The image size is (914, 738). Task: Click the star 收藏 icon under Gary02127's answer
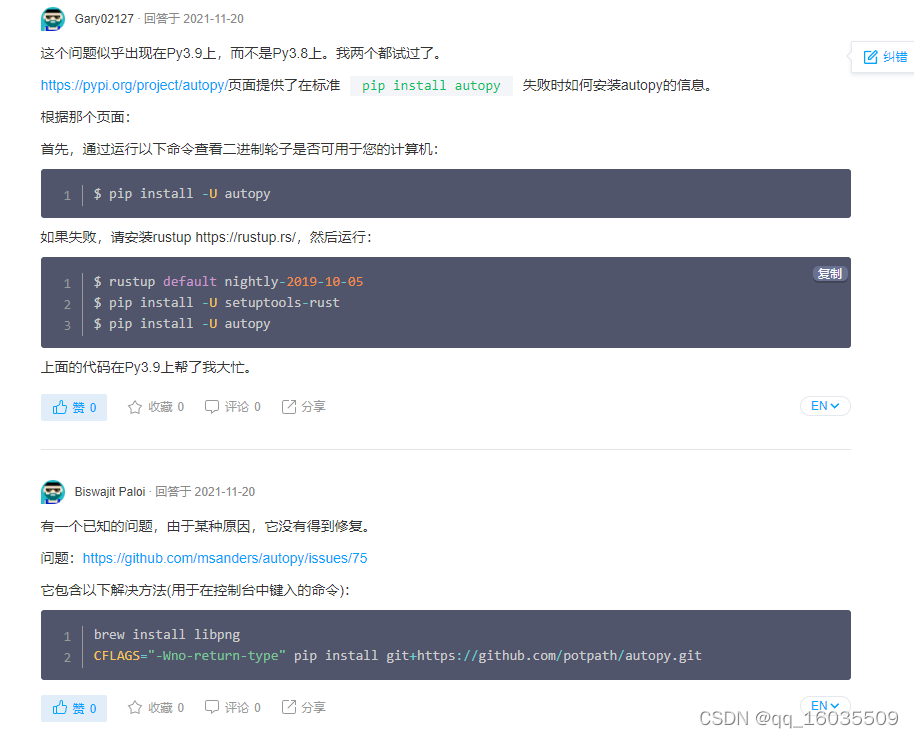click(135, 407)
